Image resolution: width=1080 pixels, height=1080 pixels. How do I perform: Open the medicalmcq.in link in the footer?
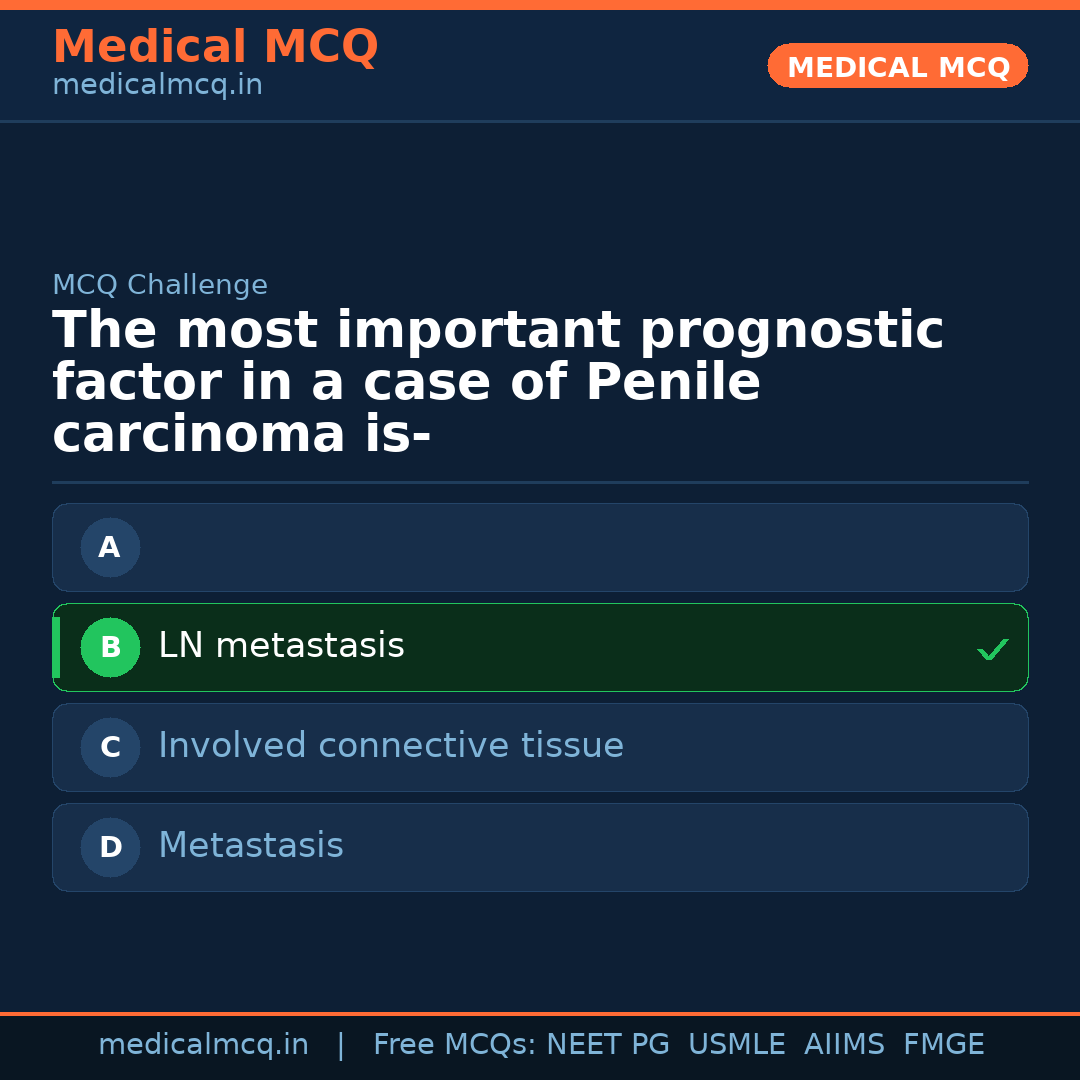tap(203, 1045)
